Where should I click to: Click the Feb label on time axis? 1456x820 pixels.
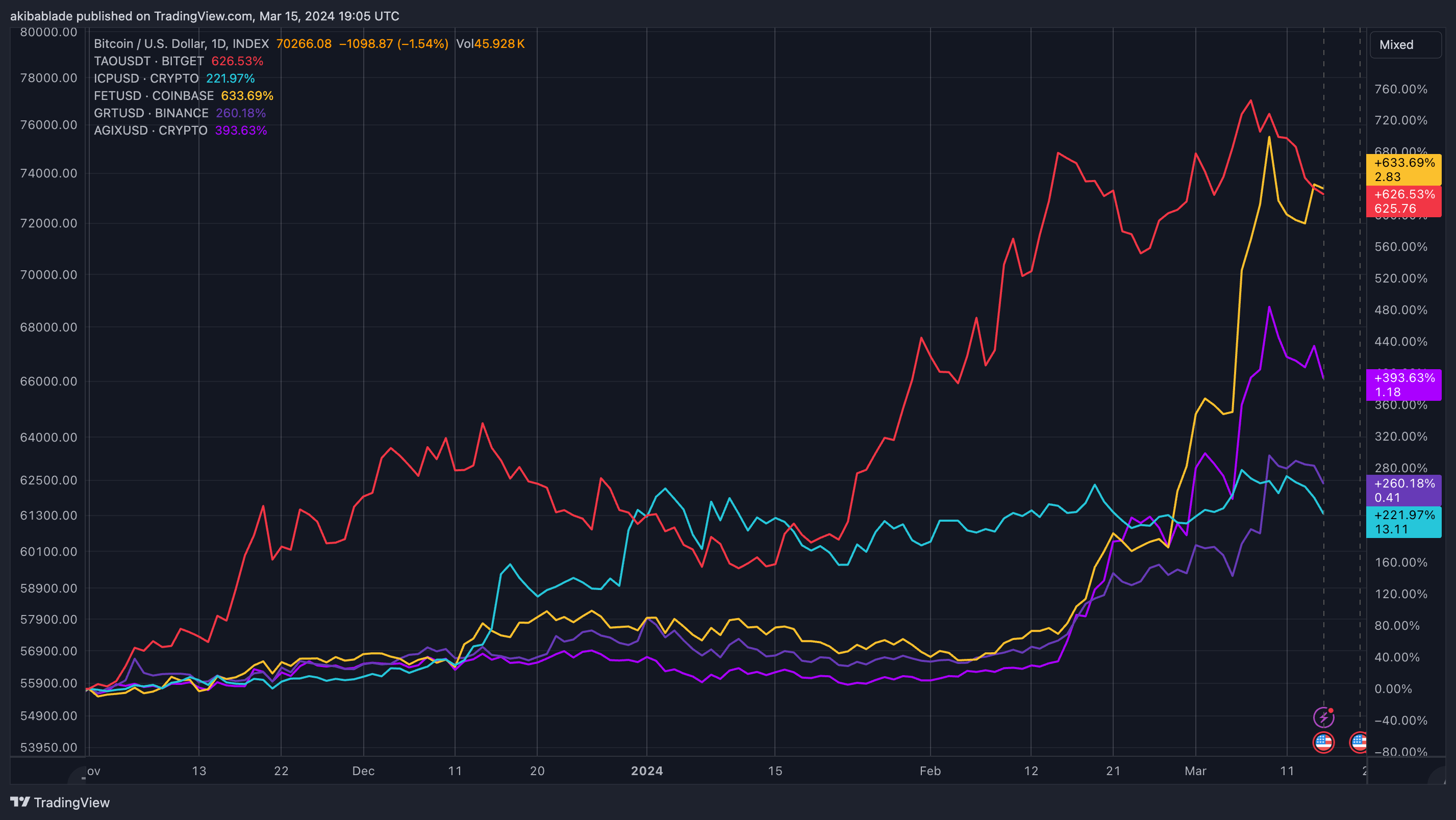tap(930, 771)
